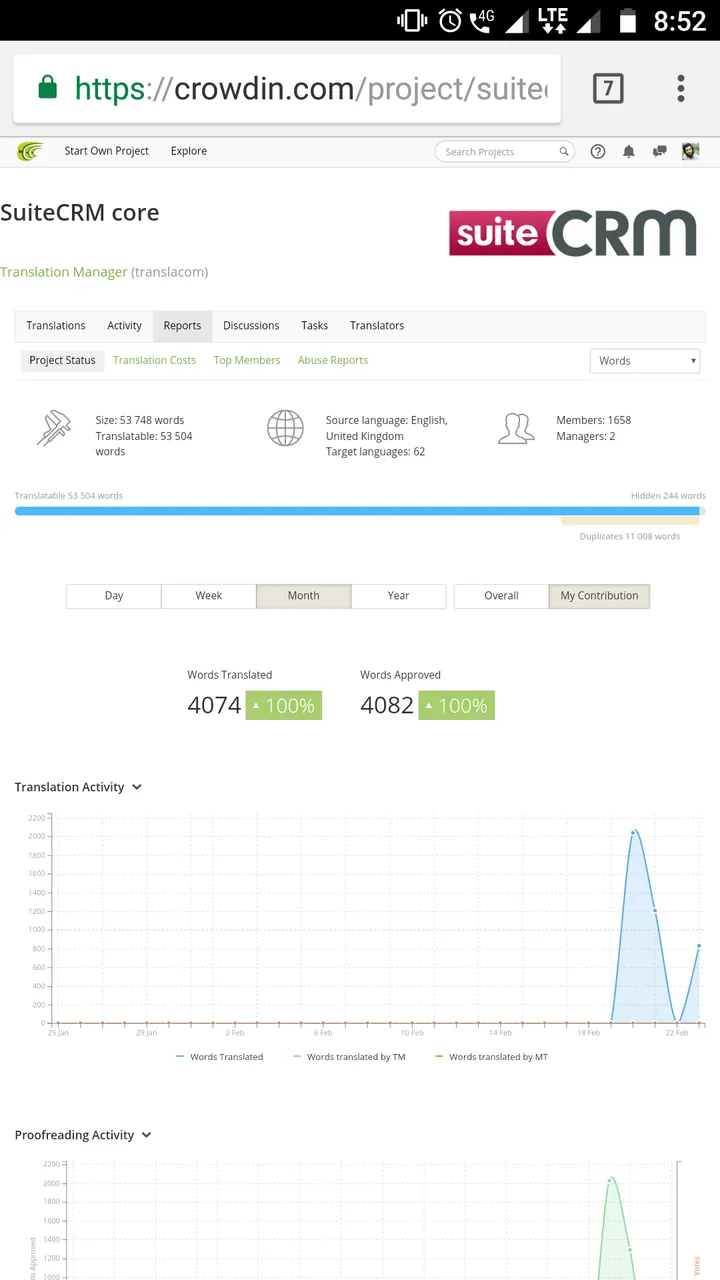
Task: Open the Words unit dropdown
Action: (x=645, y=361)
